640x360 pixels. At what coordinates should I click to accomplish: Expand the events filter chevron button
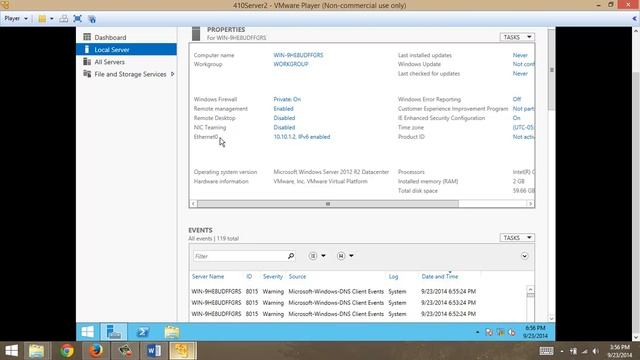point(524,256)
